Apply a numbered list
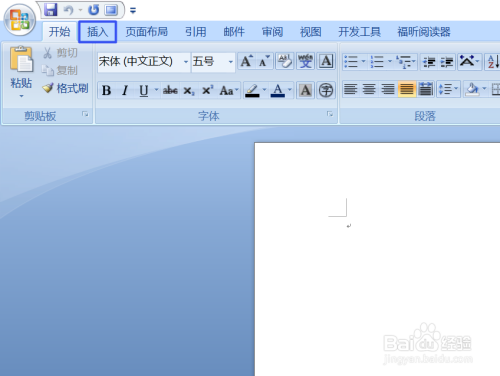 (377, 61)
